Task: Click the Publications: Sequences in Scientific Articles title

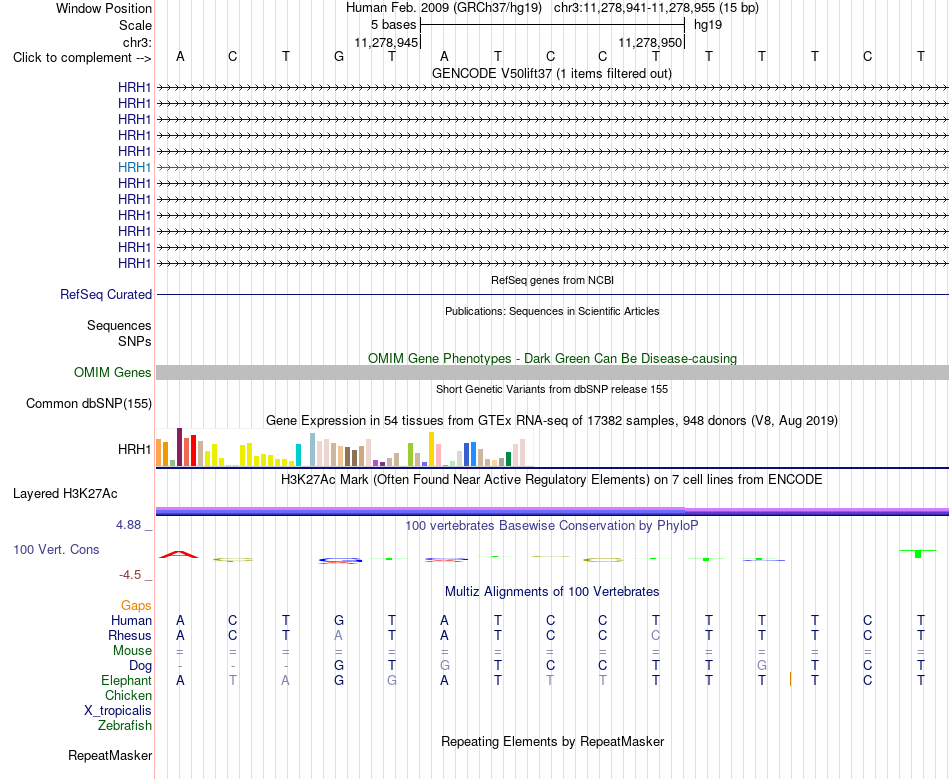Action: (x=552, y=311)
